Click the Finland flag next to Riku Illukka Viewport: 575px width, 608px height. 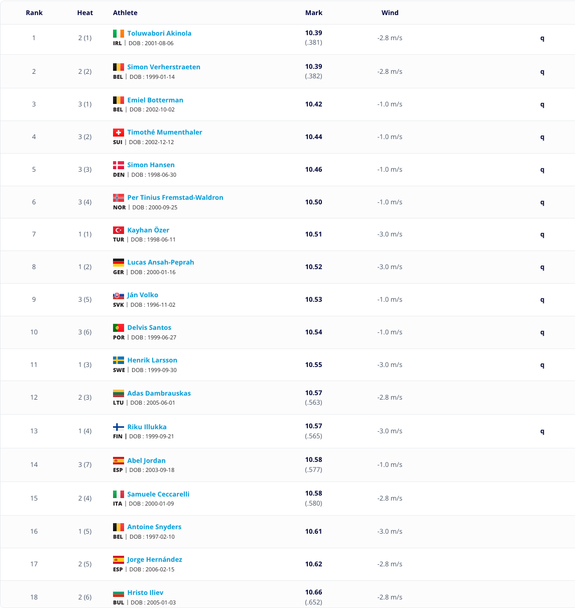[x=118, y=427]
